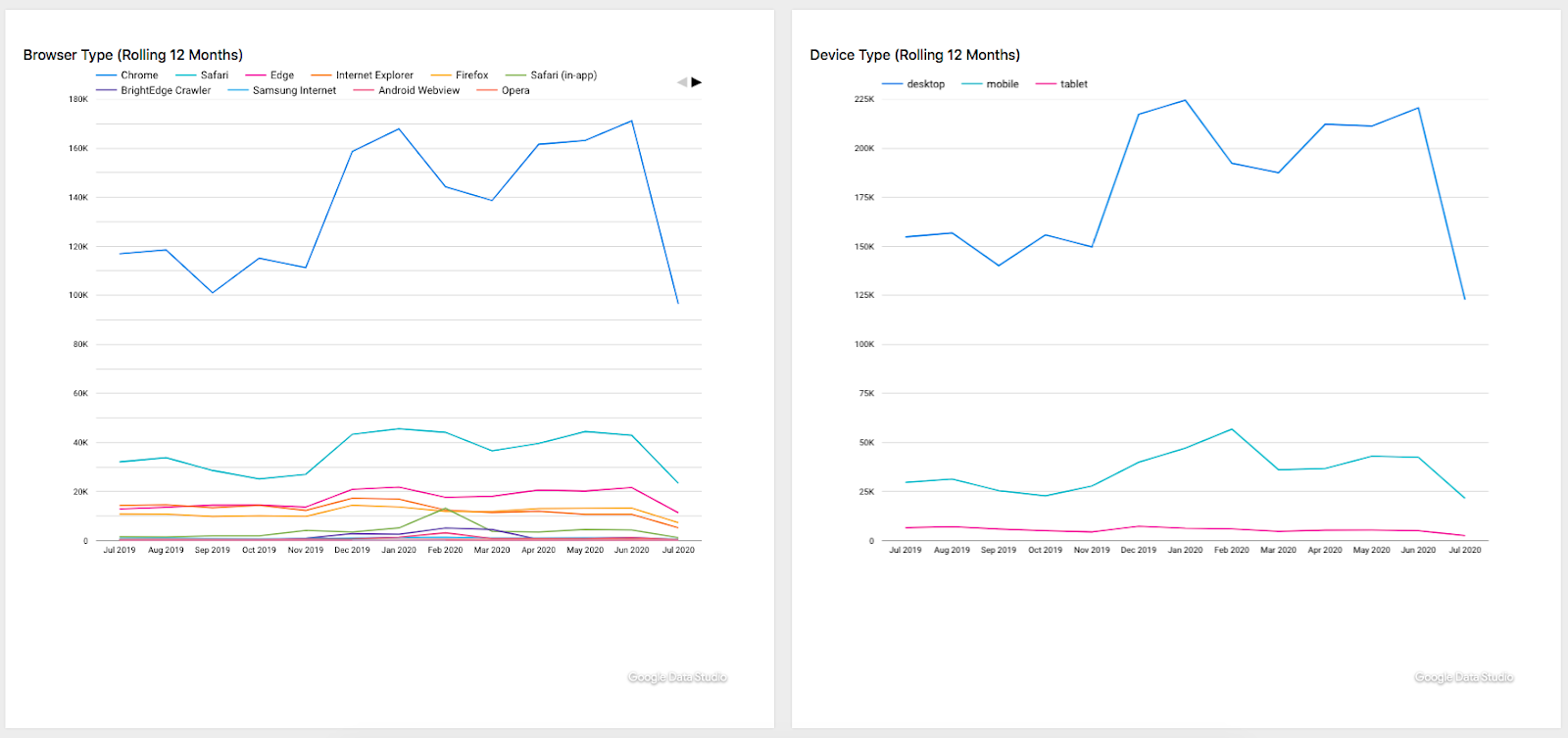The image size is (1568, 738).
Task: Click Jun 2020 label on Device Type chart
Action: (x=1418, y=550)
